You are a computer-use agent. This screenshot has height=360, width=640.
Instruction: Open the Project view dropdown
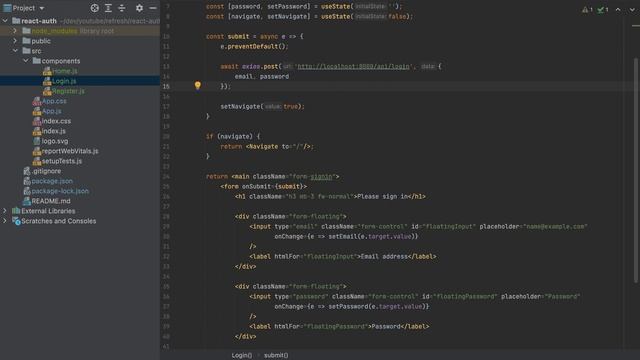(x=42, y=8)
